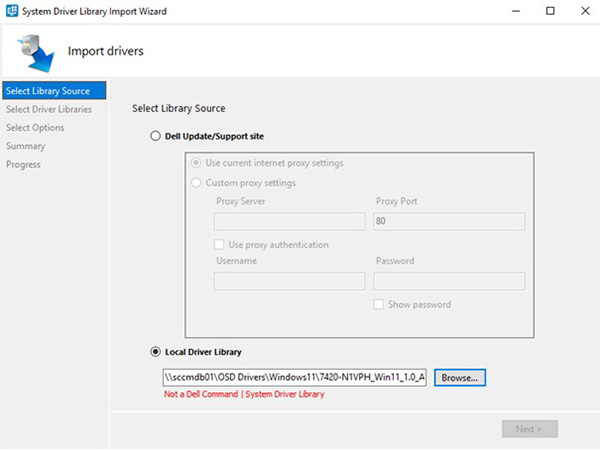Click the title bar application icon

pos(13,11)
